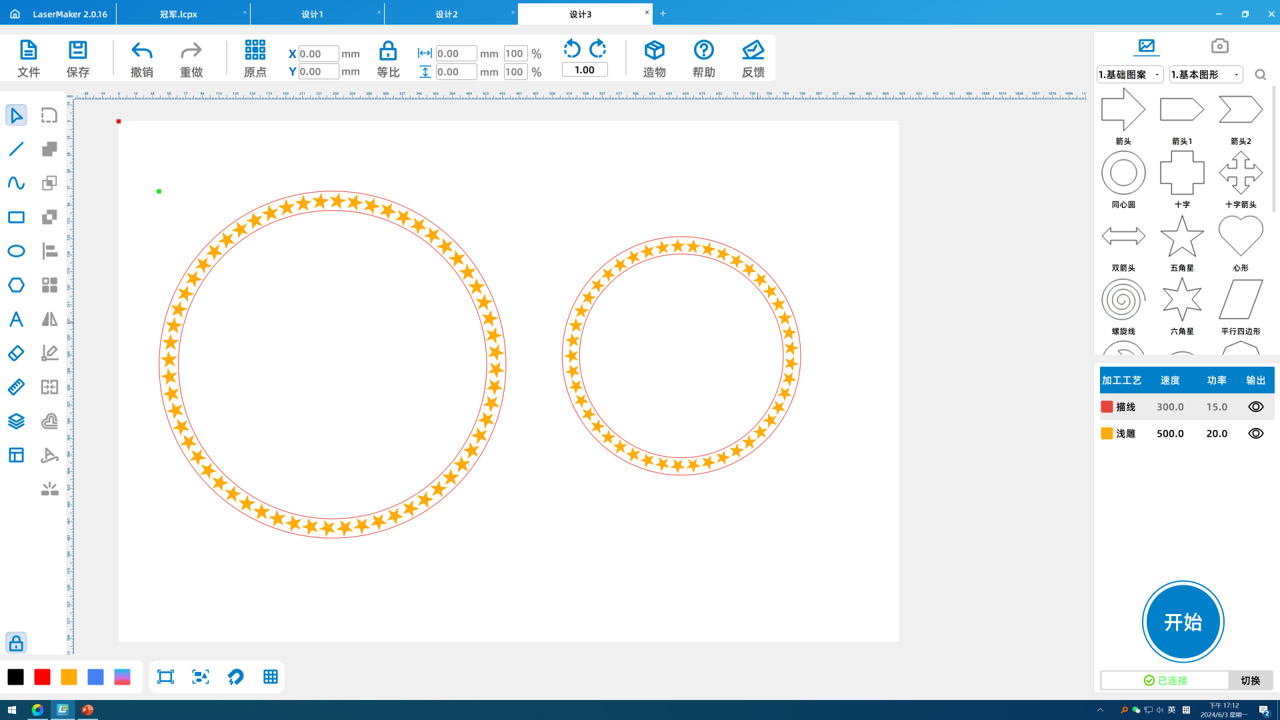Switch to the 设计2 tab

coord(446,14)
